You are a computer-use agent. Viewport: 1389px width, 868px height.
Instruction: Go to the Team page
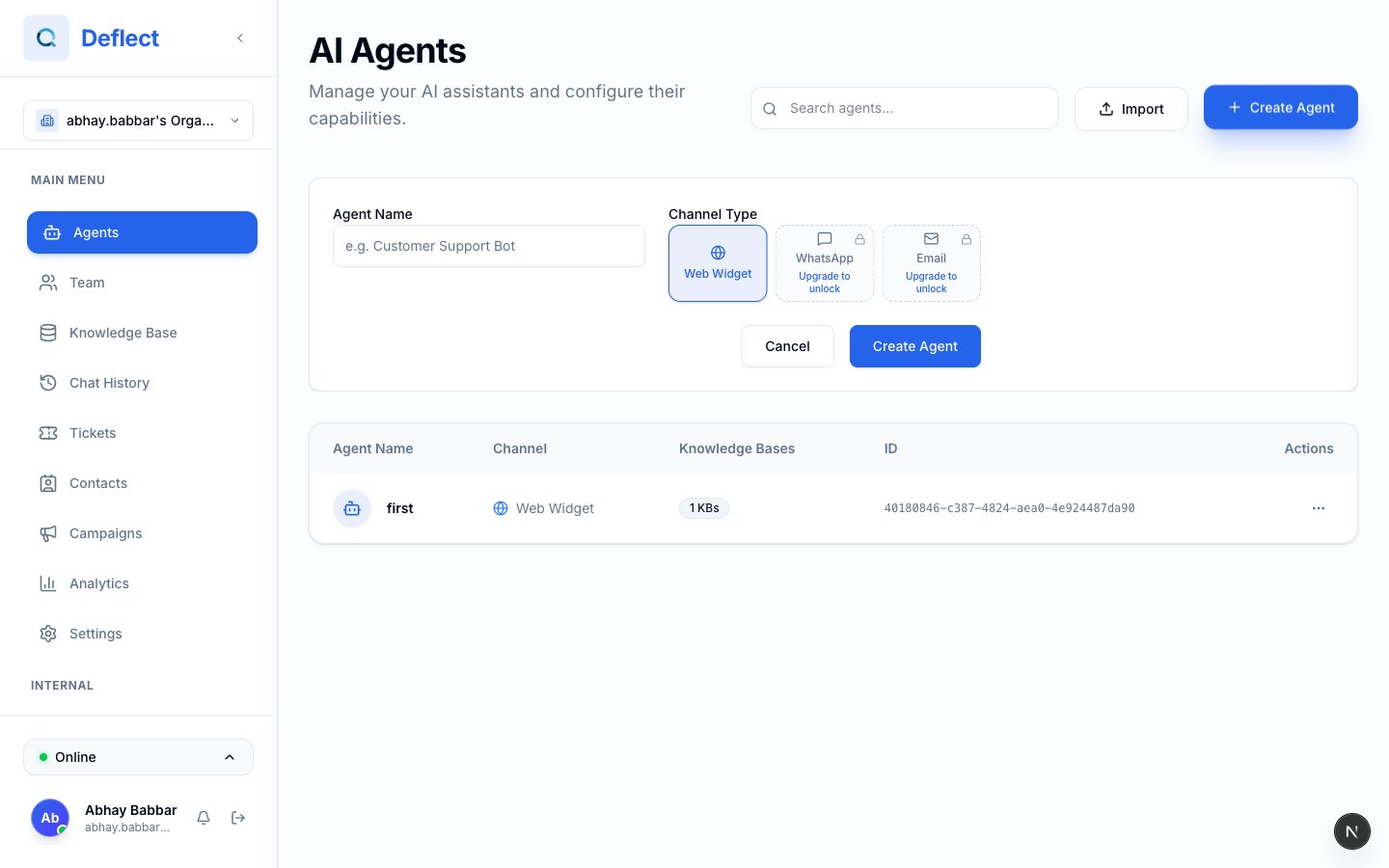[142, 283]
